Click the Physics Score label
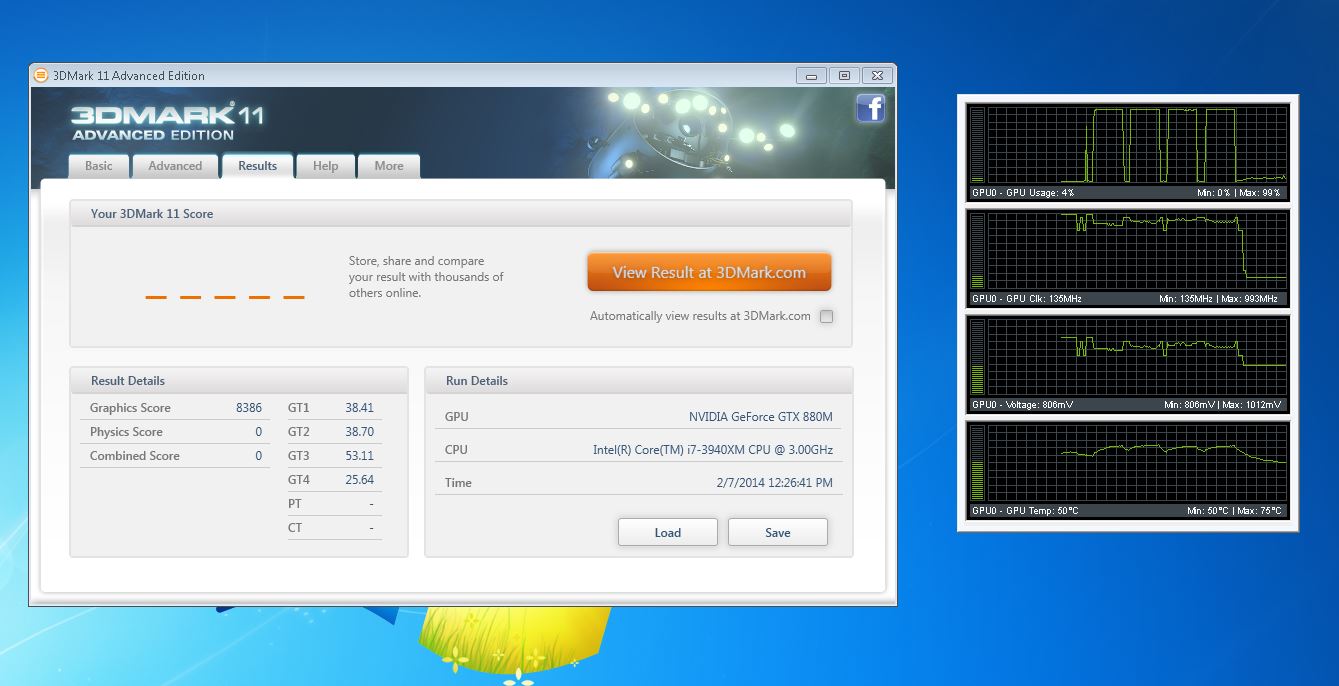 [x=126, y=432]
